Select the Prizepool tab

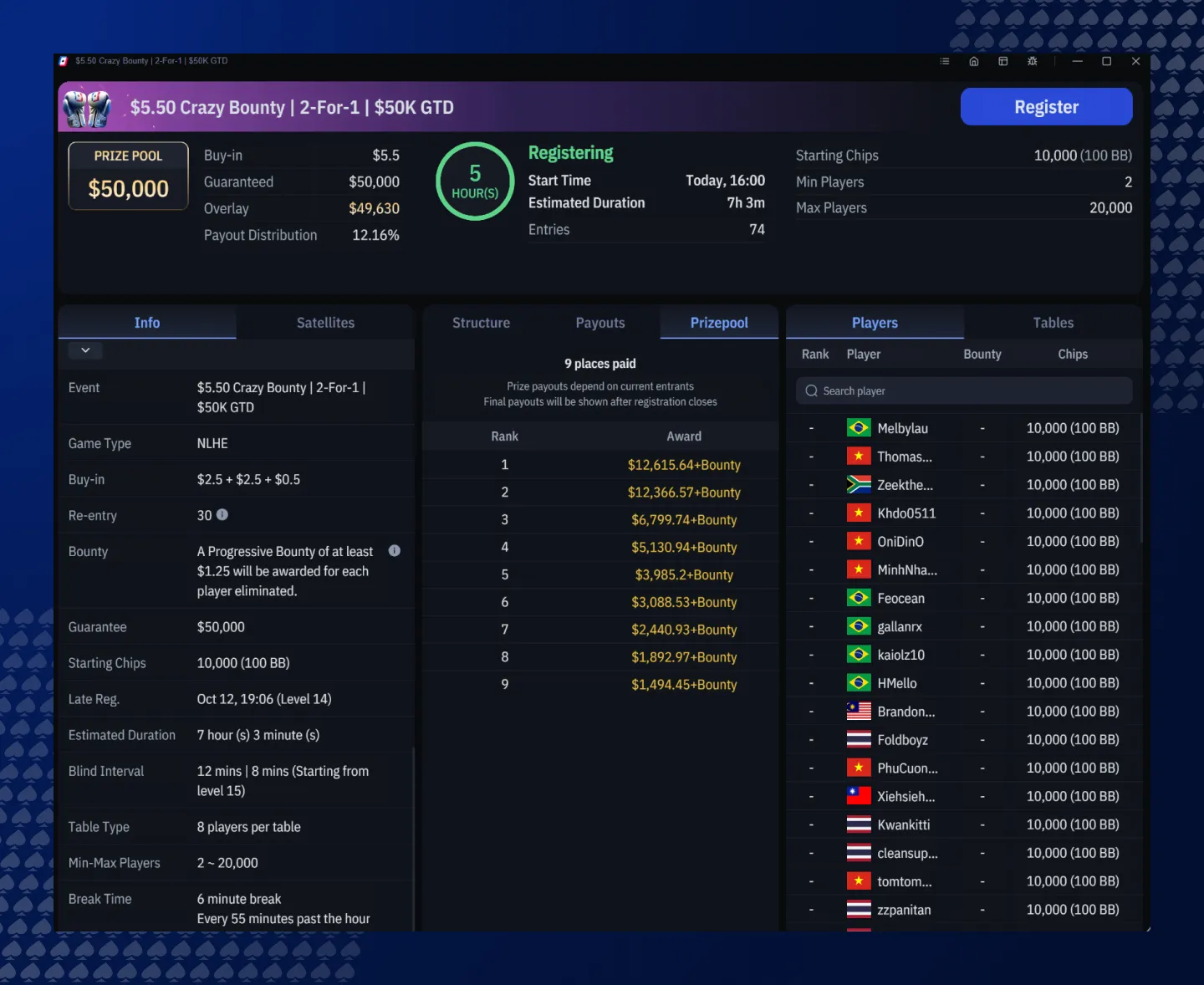coord(719,323)
